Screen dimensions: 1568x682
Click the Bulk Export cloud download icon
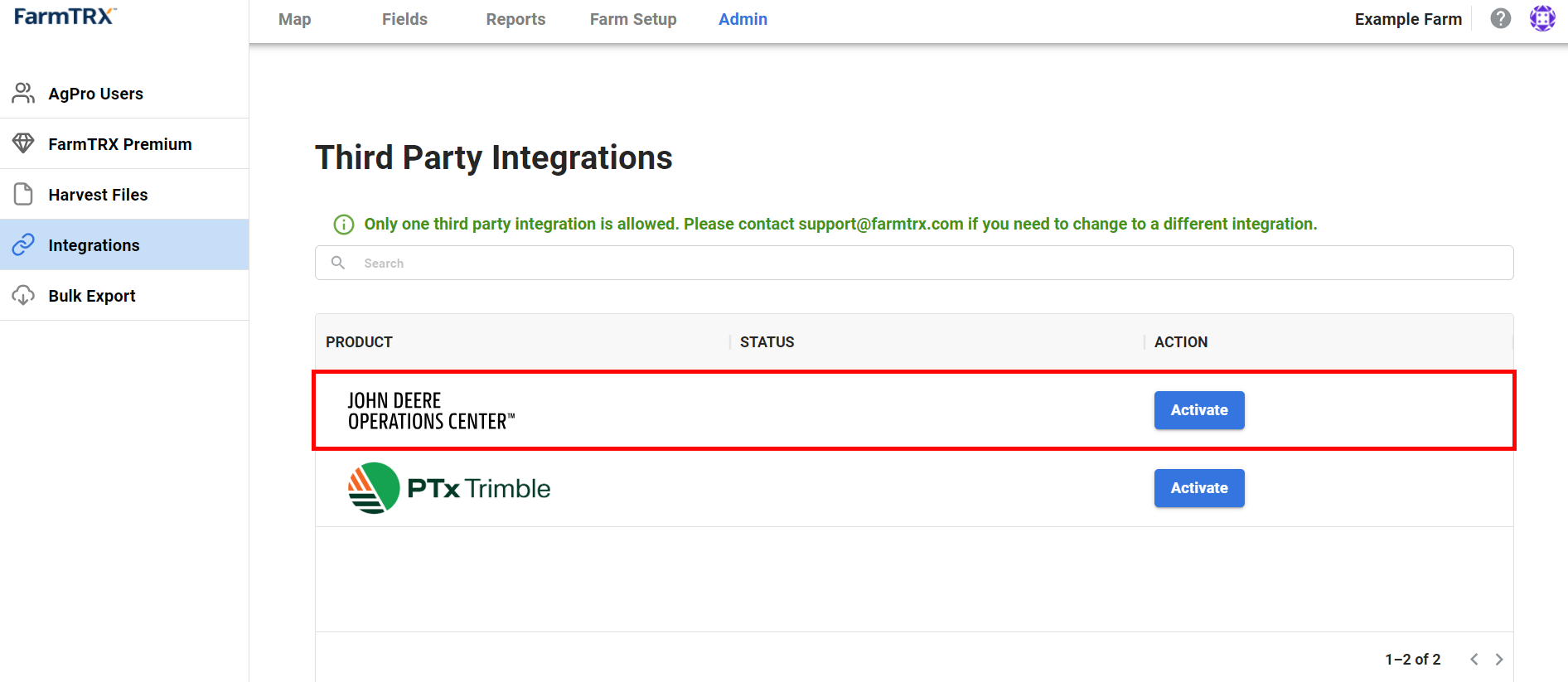(x=23, y=295)
